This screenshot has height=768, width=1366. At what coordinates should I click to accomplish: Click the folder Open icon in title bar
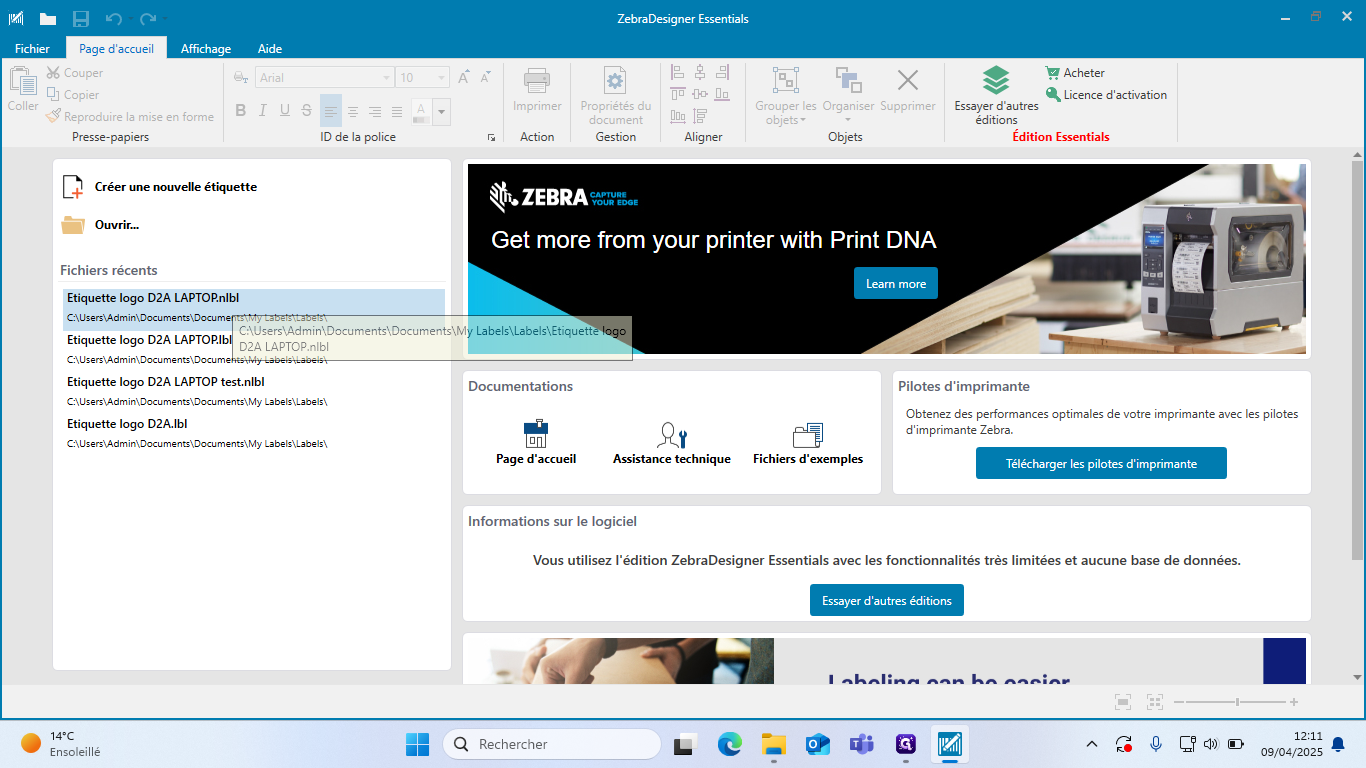click(48, 19)
